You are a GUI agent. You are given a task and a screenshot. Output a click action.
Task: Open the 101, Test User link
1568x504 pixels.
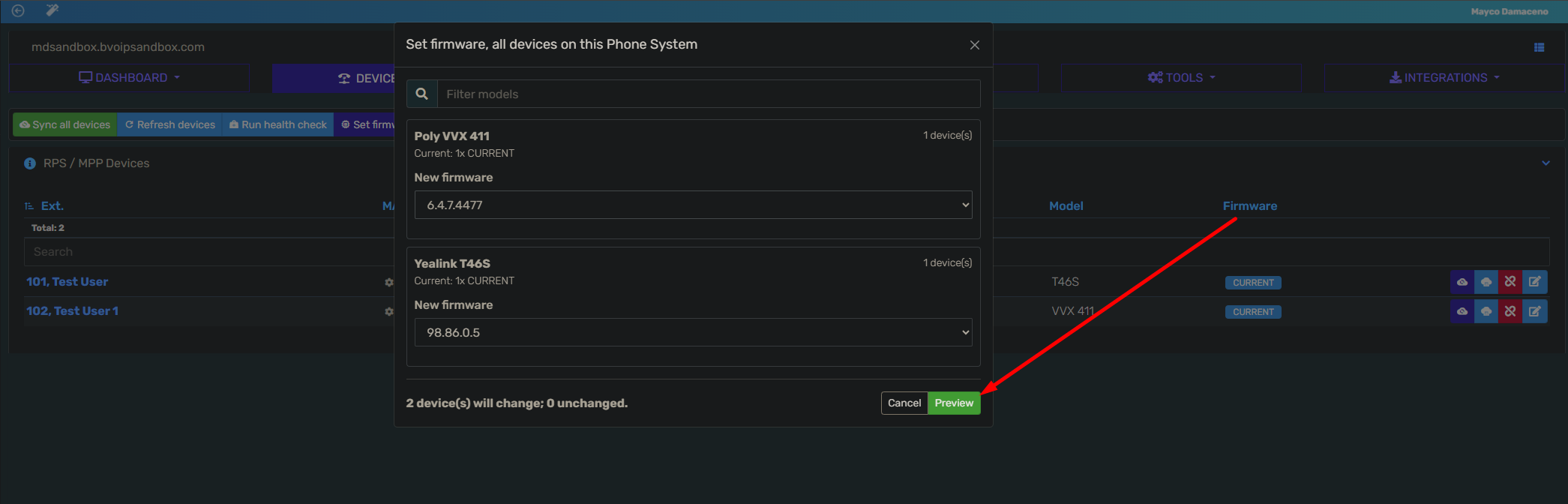(x=67, y=282)
